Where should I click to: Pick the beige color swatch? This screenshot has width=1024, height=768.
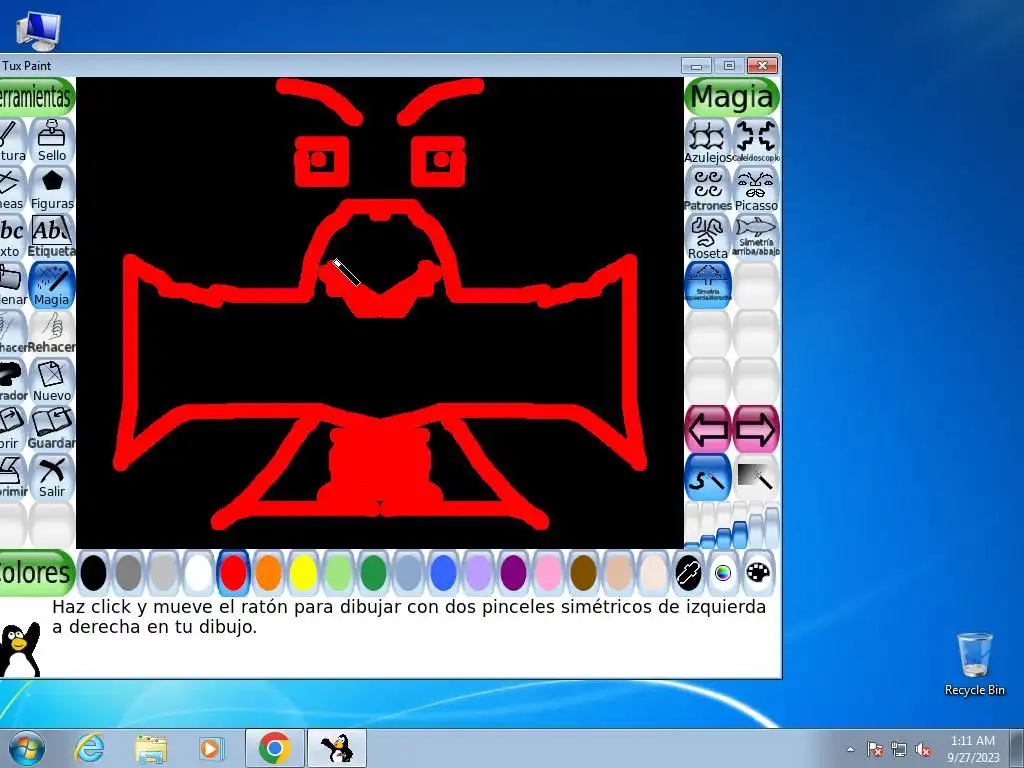coord(653,573)
